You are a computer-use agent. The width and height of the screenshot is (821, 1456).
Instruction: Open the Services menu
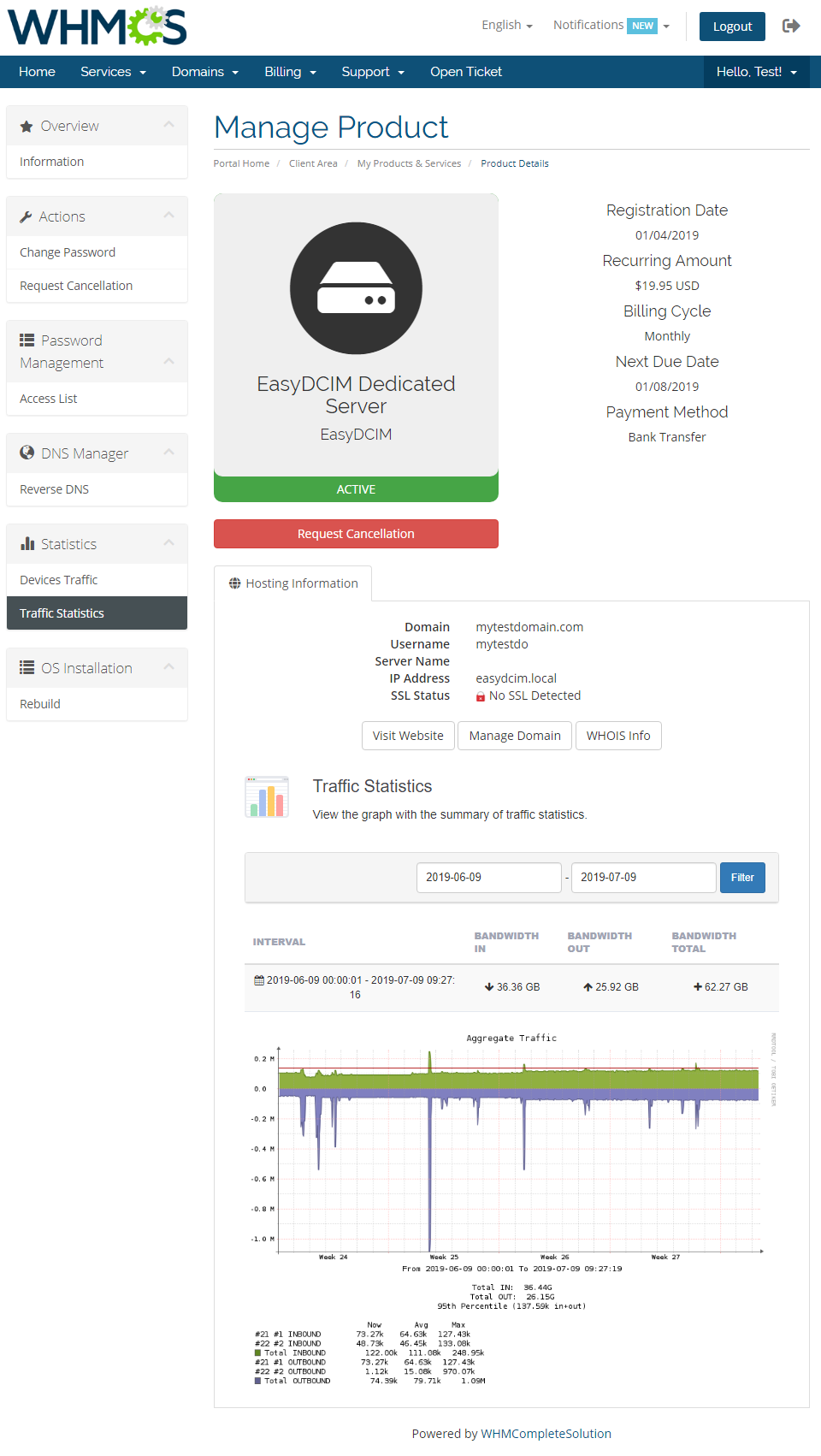113,72
